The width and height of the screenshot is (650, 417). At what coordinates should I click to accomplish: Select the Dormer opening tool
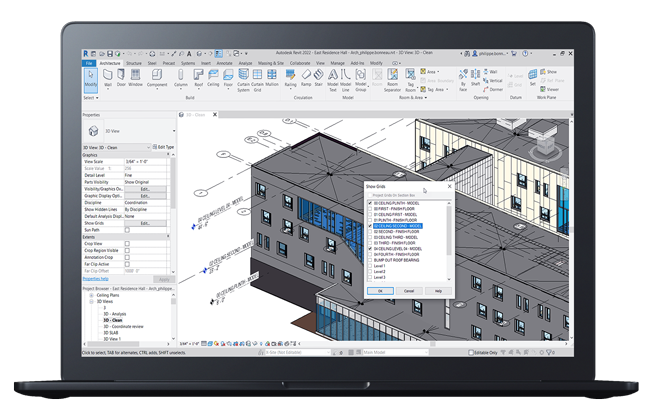tap(493, 89)
